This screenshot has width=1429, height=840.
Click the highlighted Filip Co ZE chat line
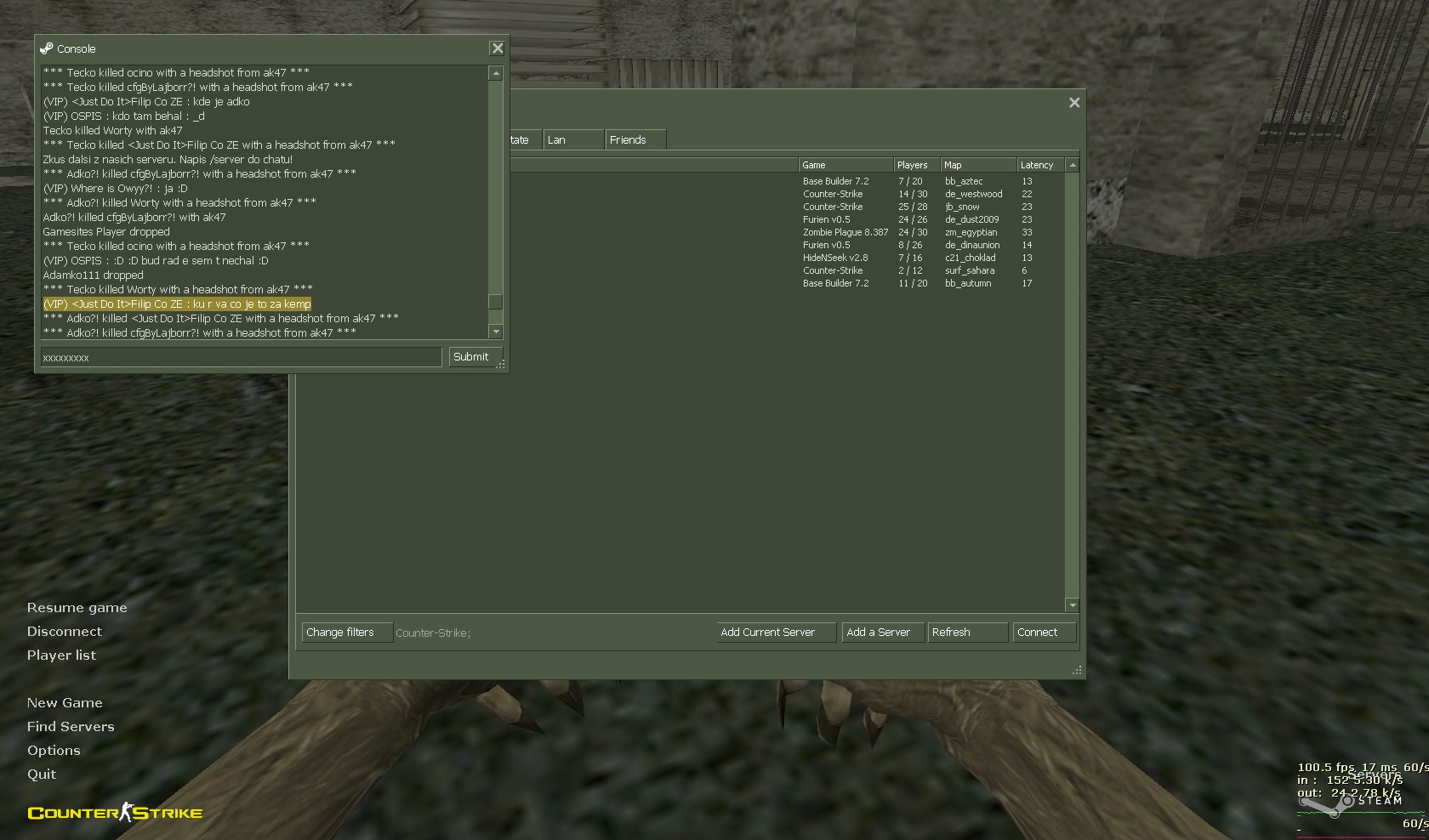pos(177,304)
